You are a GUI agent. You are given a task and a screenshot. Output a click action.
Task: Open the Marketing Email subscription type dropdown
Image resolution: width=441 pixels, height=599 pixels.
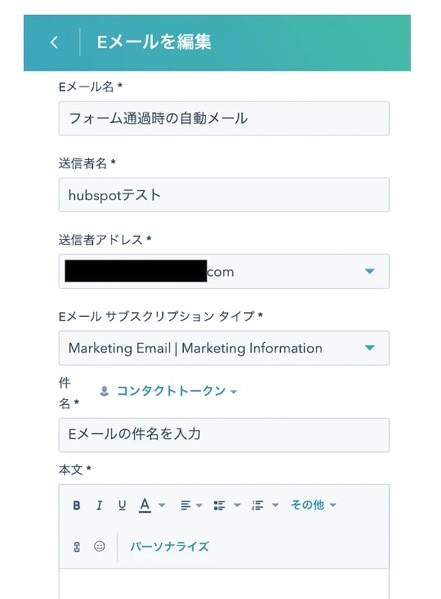coord(224,348)
